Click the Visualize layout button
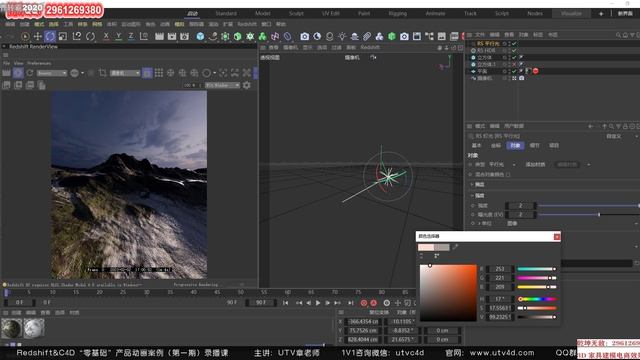640x360 pixels. [571, 13]
